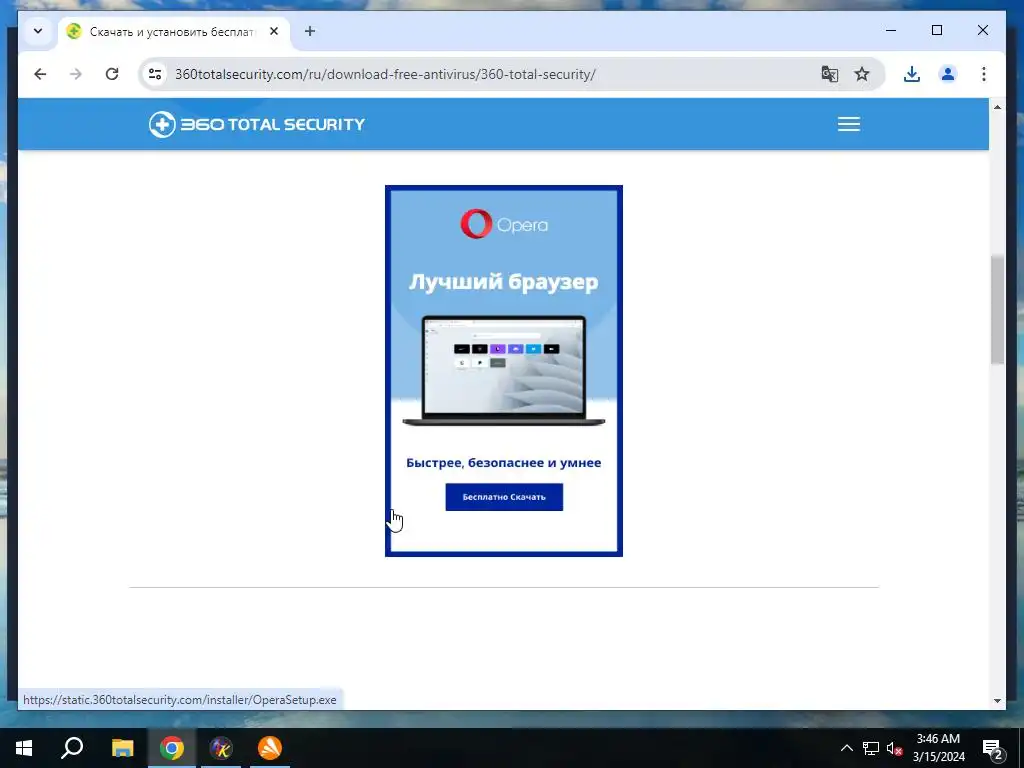Click the 360 Total Security logo
Image resolution: width=1024 pixels, height=768 pixels.
257,124
